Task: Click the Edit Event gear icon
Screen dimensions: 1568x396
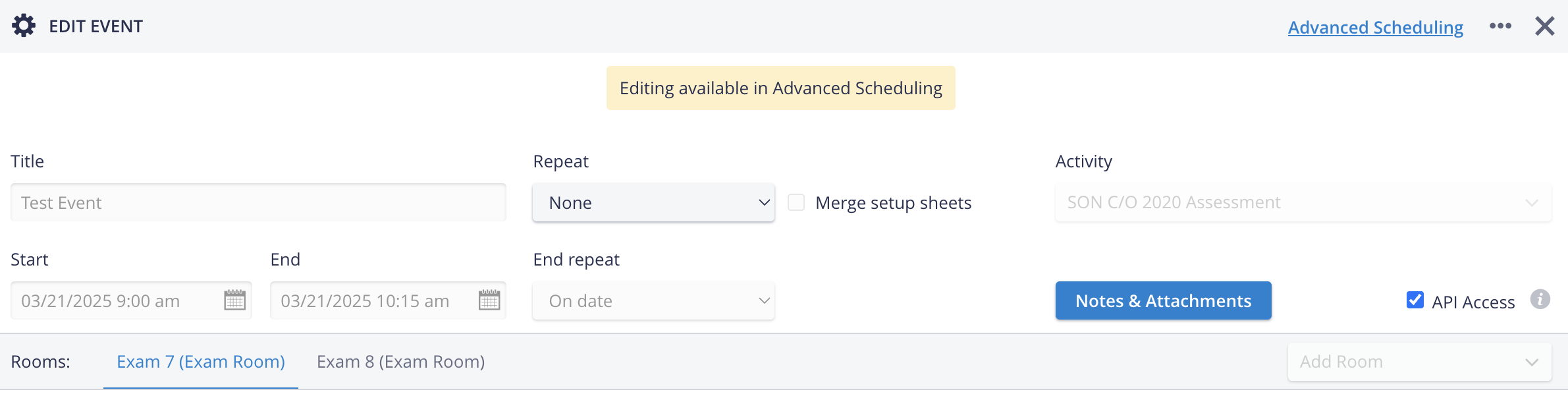Action: coord(24,26)
